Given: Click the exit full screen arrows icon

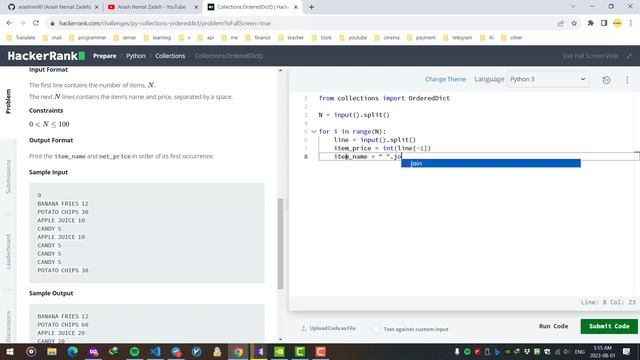Looking at the screenshot, I should [x=629, y=56].
